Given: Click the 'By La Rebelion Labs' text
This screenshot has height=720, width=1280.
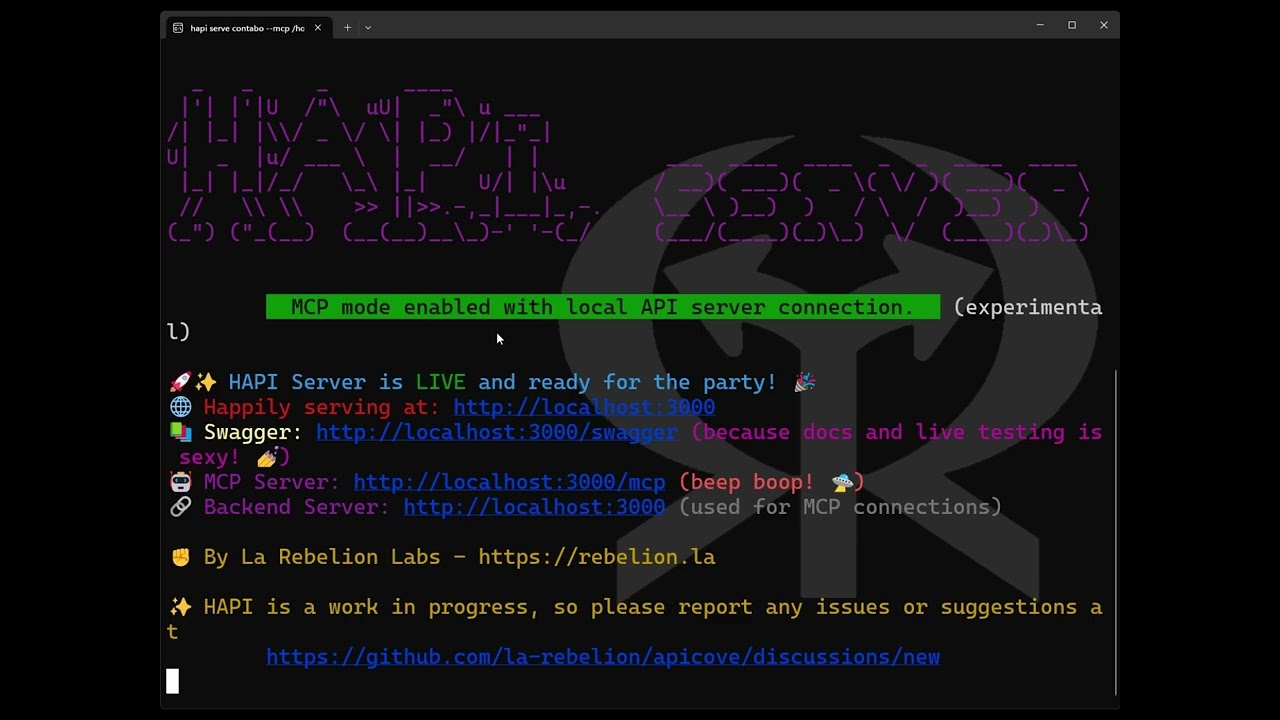Looking at the screenshot, I should pos(322,557).
